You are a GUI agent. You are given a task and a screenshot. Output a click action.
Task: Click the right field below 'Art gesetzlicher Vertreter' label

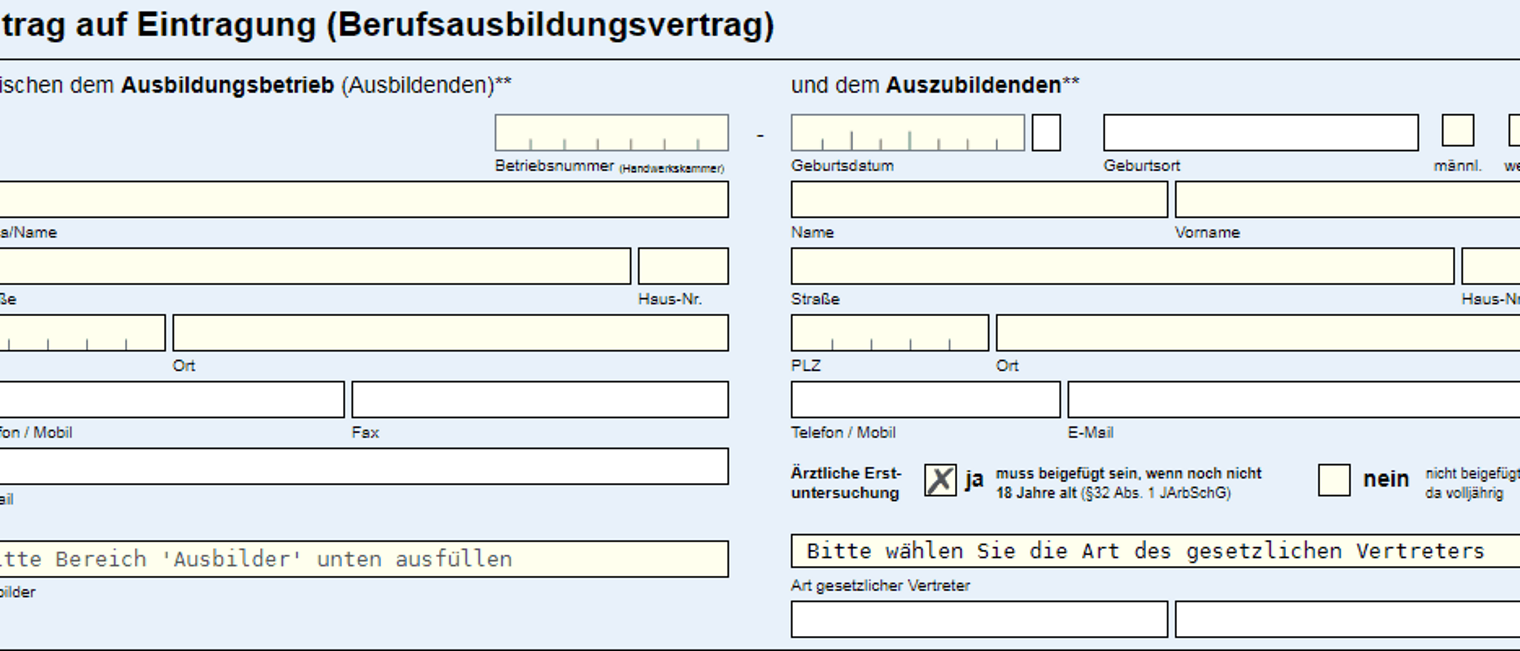[x=1348, y=619]
